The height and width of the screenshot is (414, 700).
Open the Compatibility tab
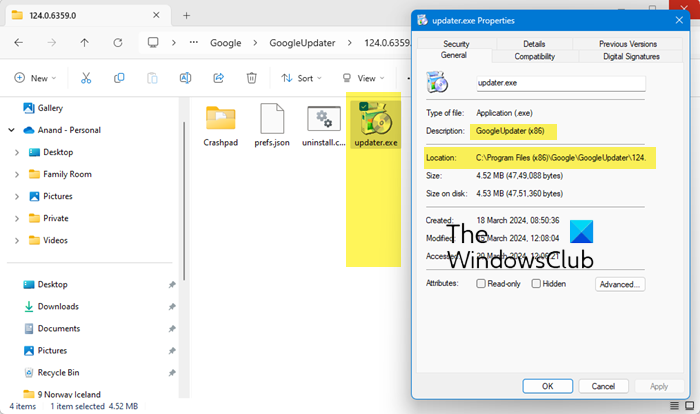point(535,56)
